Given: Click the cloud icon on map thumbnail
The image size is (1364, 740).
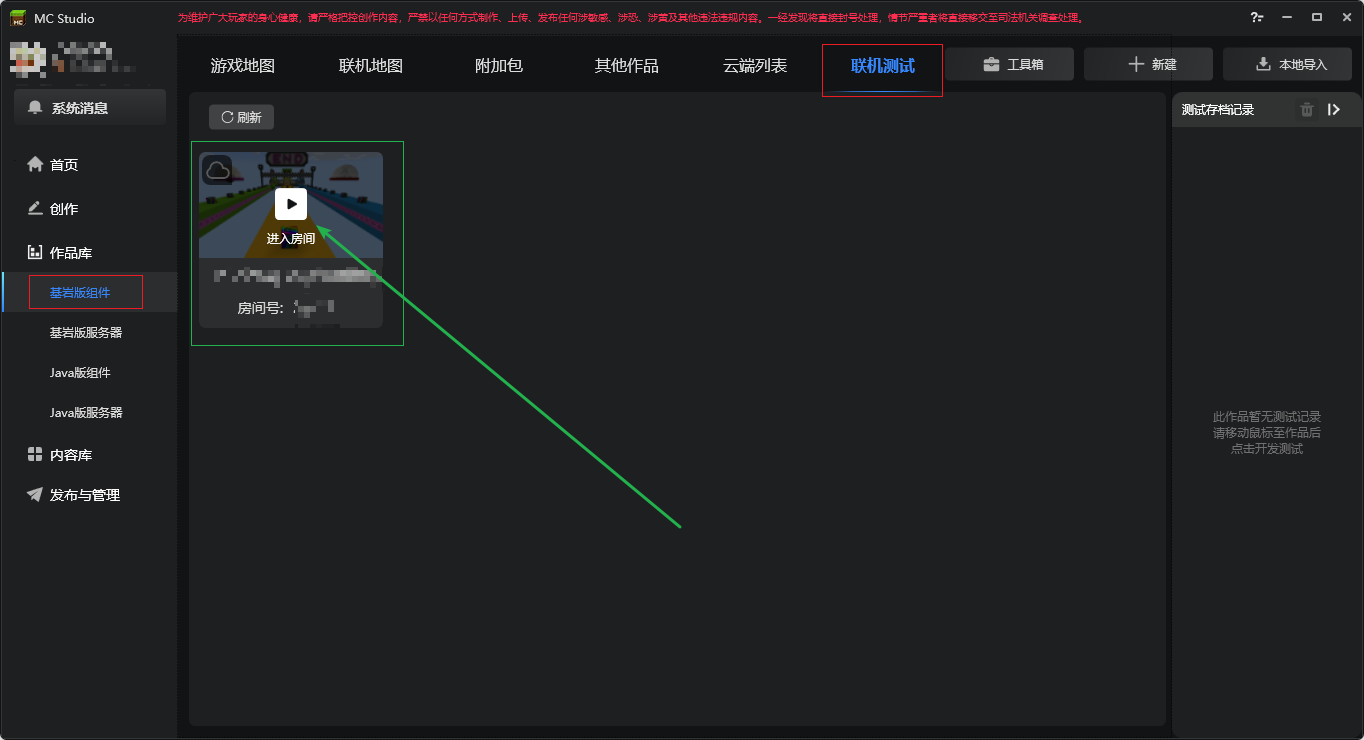Looking at the screenshot, I should [217, 170].
